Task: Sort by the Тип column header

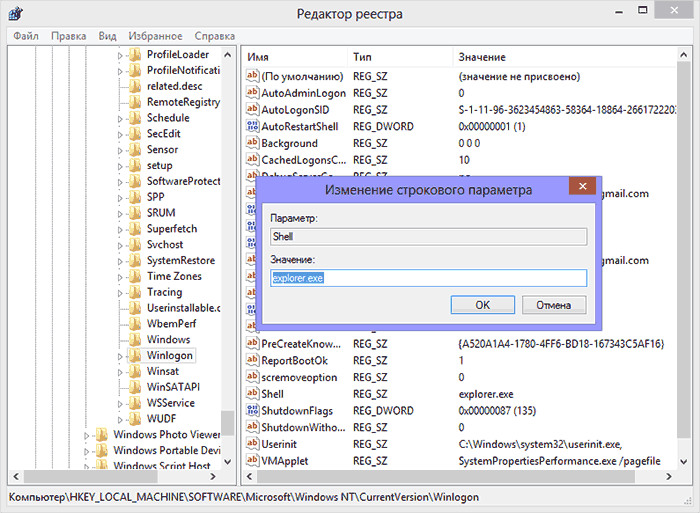Action: [400, 57]
